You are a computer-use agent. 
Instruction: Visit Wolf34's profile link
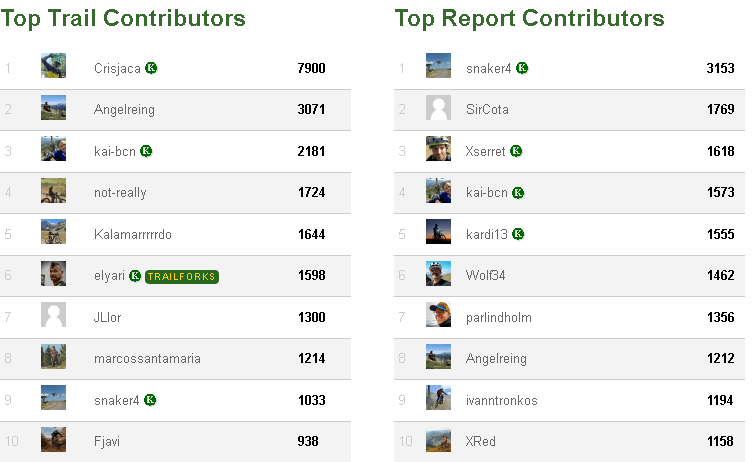[486, 276]
